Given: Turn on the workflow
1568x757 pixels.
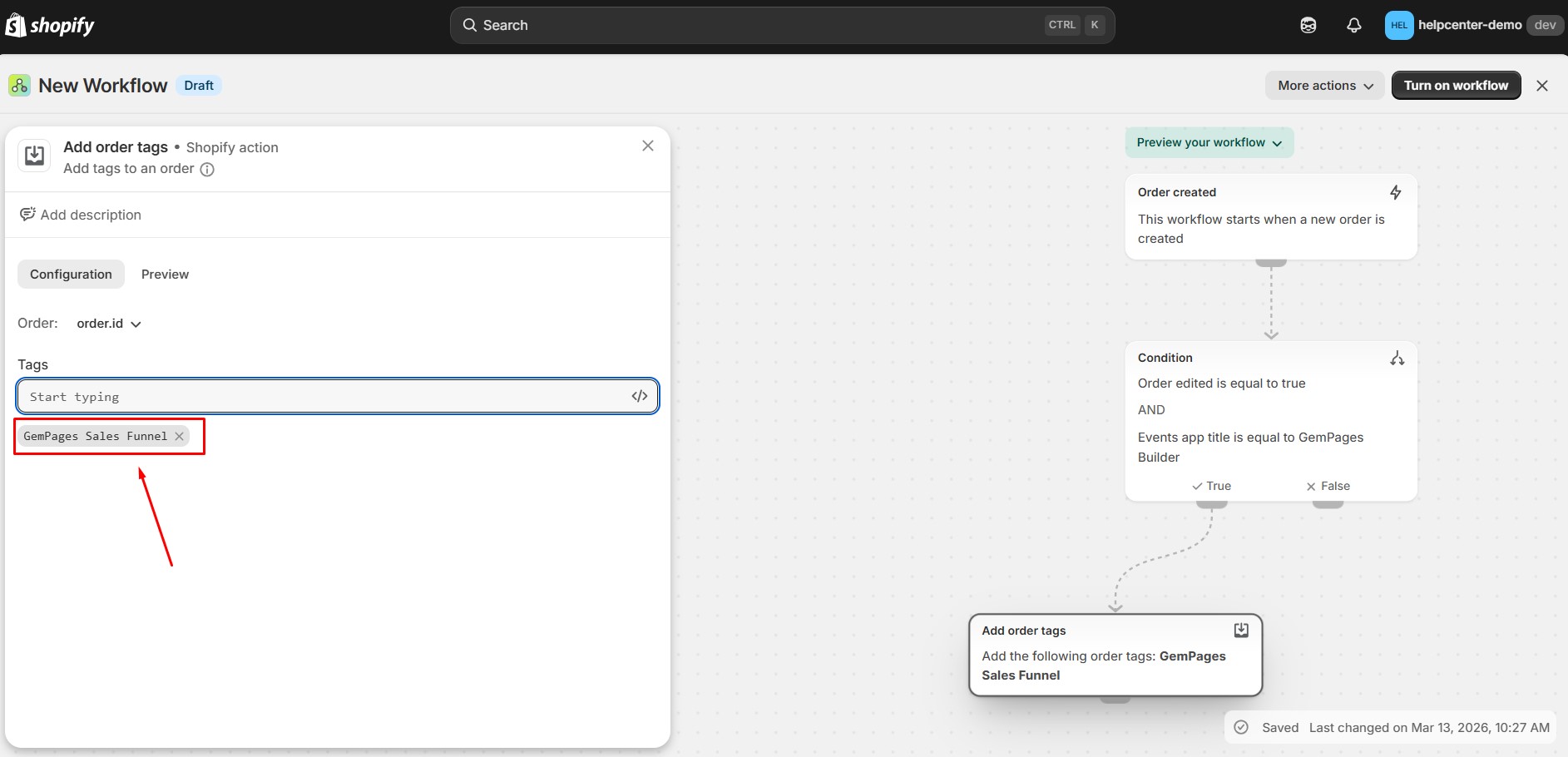Looking at the screenshot, I should point(1455,86).
